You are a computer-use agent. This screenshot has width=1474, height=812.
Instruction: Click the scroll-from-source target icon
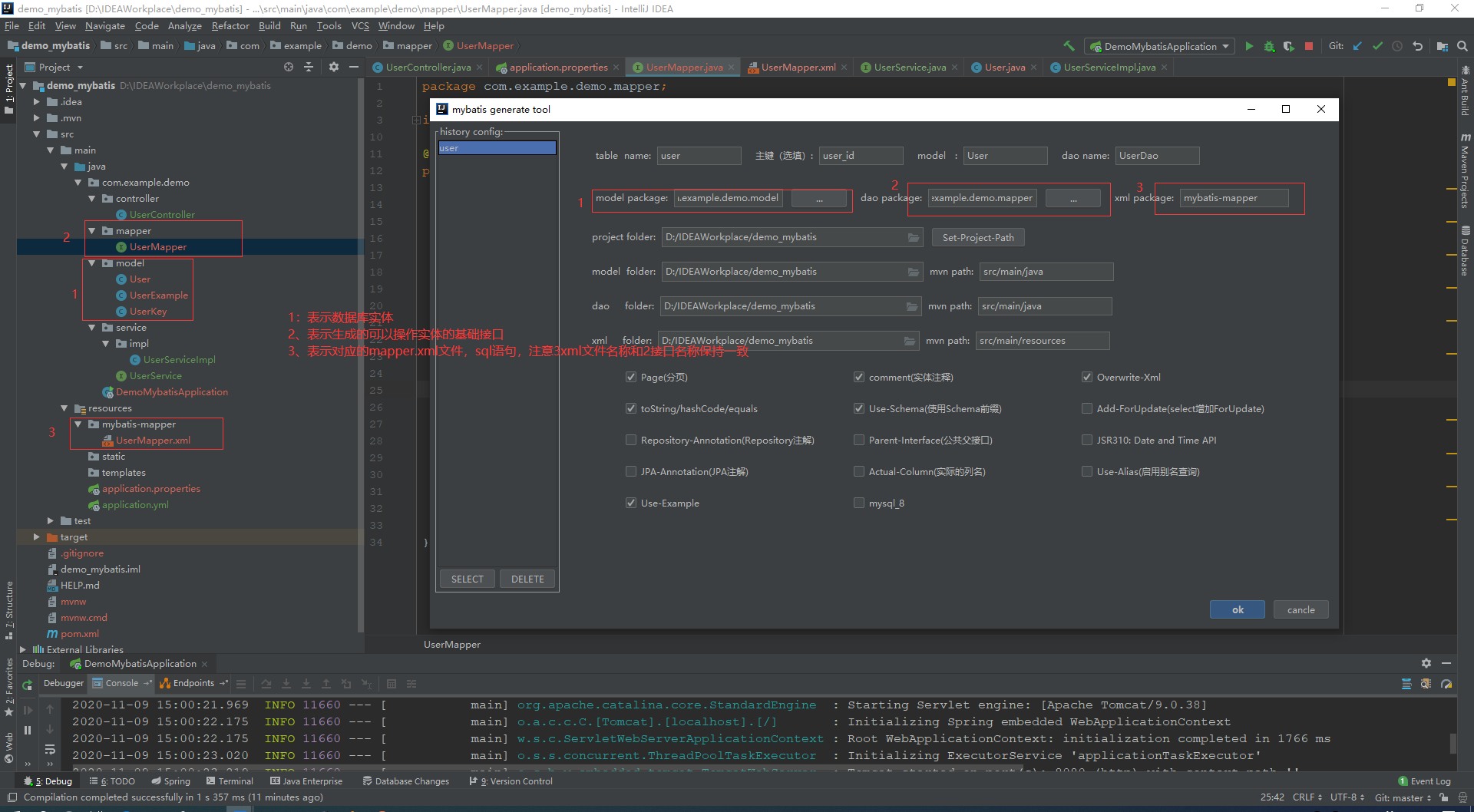[289, 67]
